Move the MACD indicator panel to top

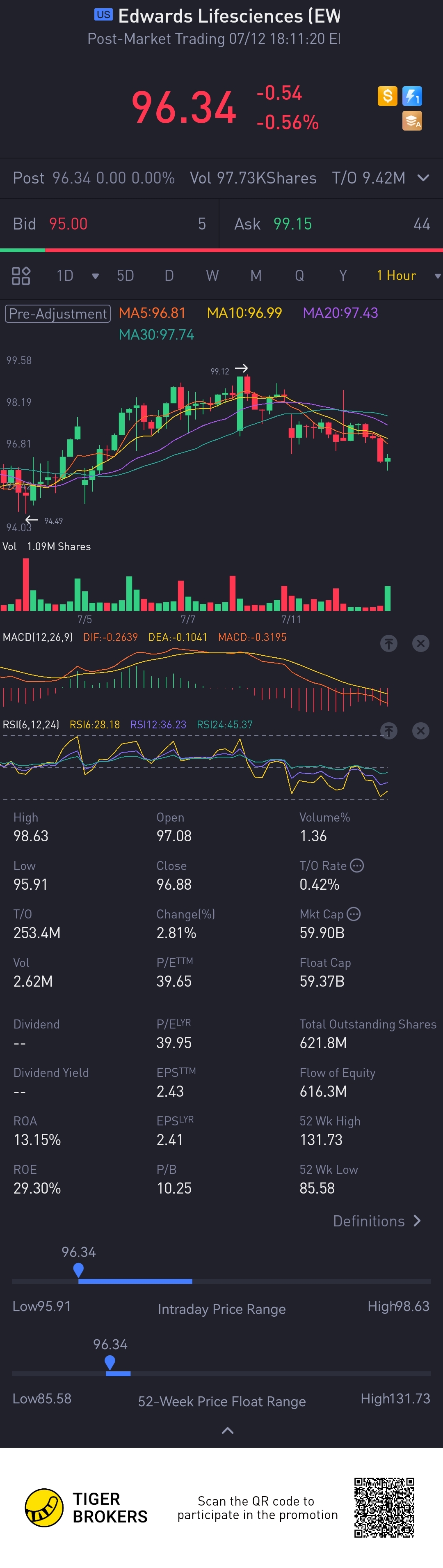pos(389,643)
